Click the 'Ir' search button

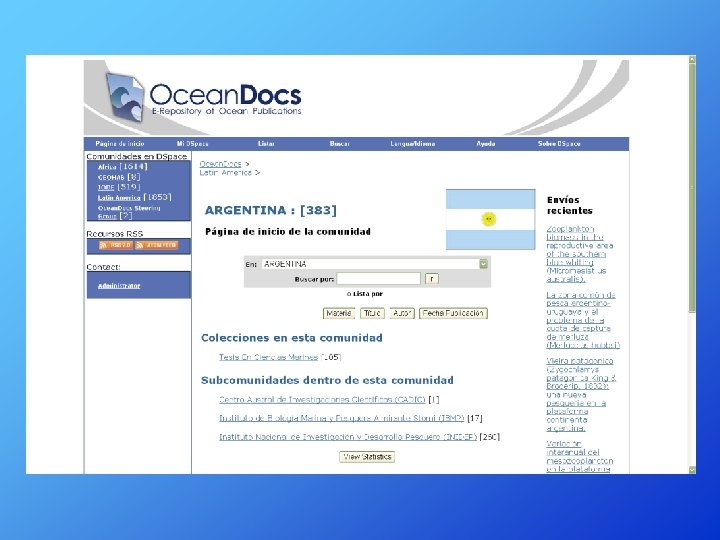(x=432, y=279)
